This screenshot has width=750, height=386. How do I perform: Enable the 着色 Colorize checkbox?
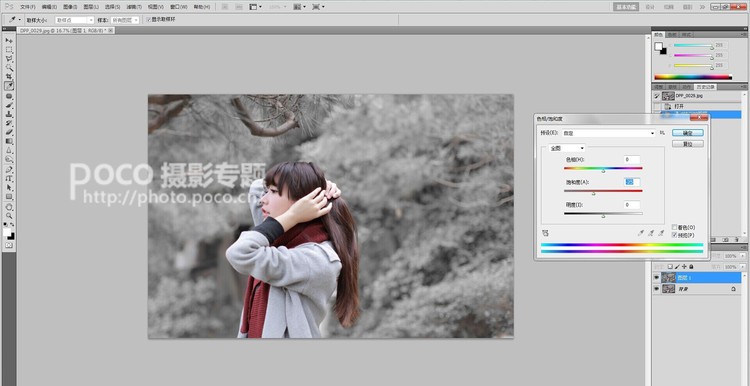click(x=674, y=227)
